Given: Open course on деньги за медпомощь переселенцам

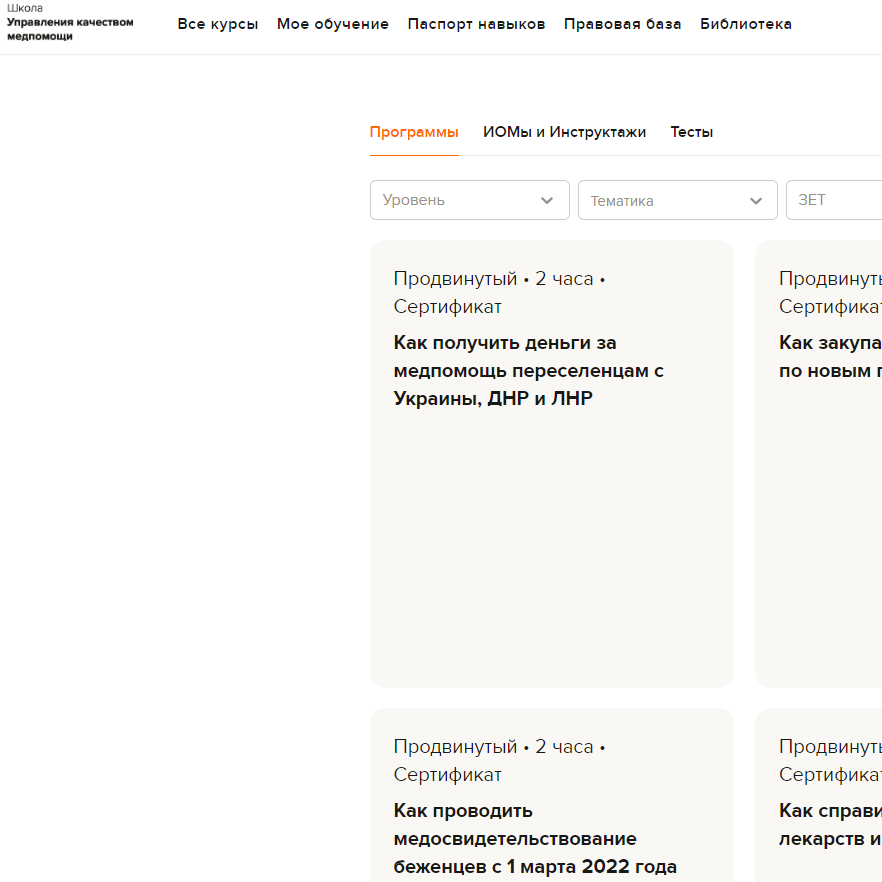Looking at the screenshot, I should [x=552, y=464].
